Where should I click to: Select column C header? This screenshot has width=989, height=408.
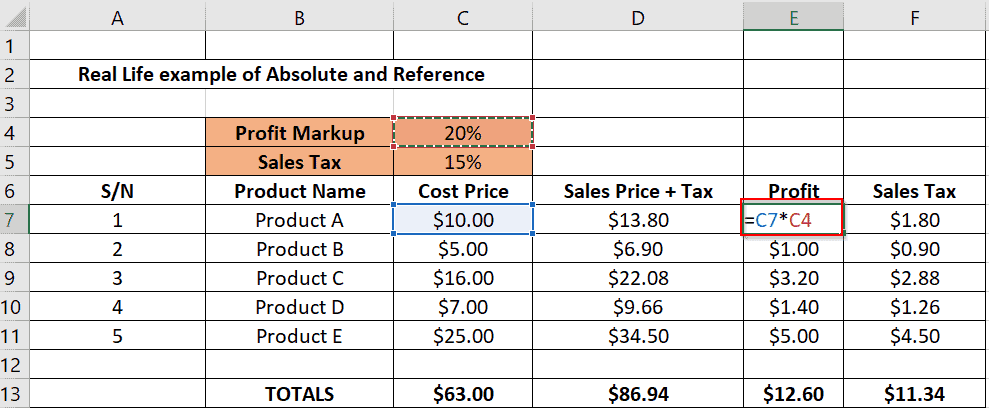coord(463,19)
